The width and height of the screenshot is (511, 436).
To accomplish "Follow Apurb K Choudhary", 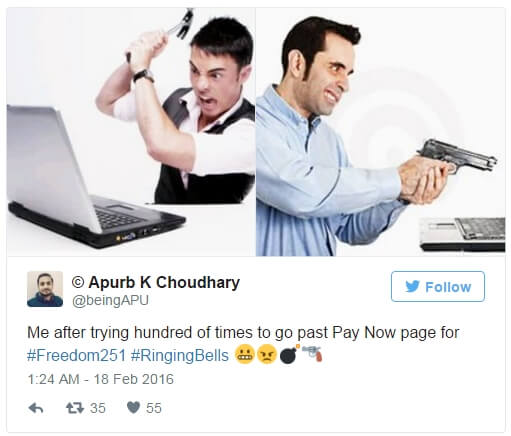I will (438, 287).
